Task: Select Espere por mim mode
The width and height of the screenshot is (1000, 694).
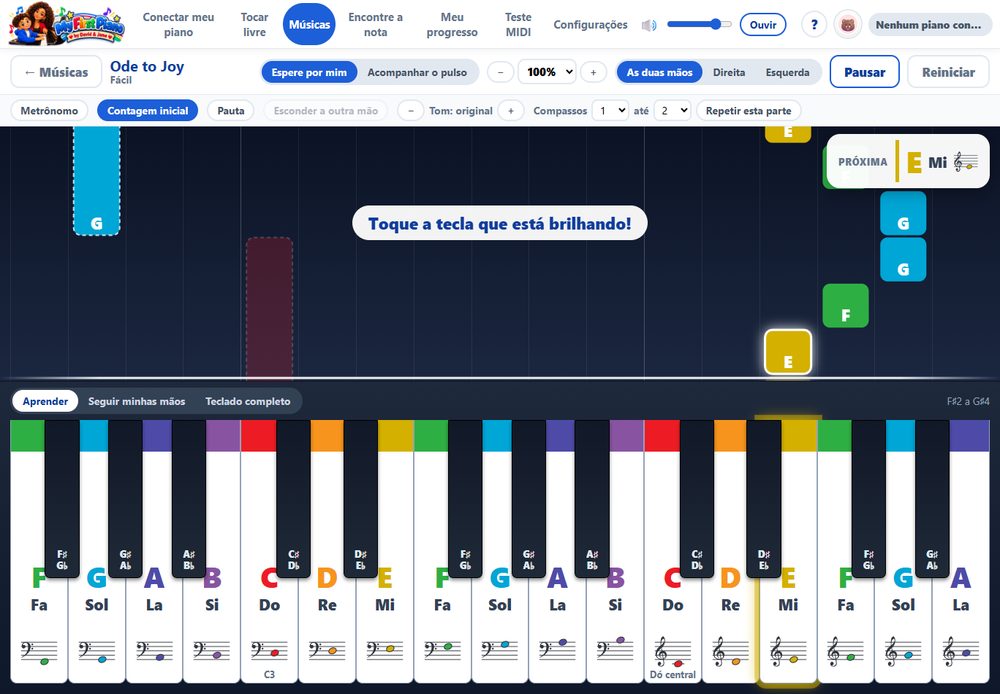Action: (309, 72)
